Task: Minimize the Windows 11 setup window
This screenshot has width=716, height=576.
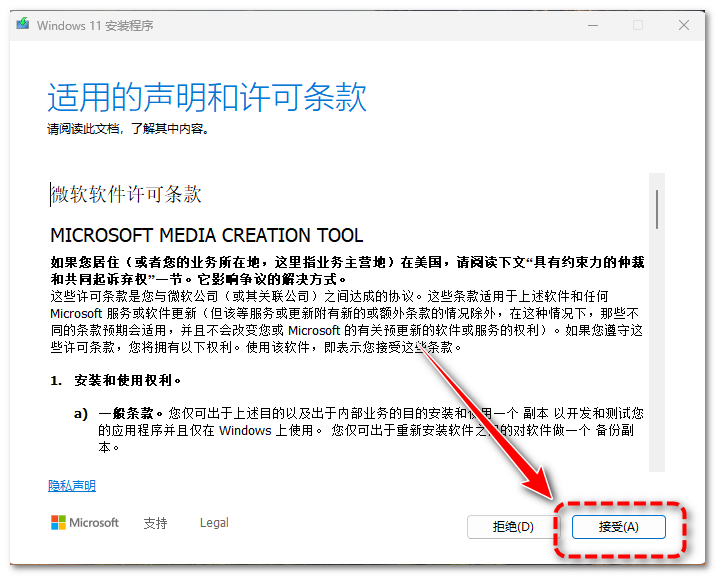Action: point(593,25)
